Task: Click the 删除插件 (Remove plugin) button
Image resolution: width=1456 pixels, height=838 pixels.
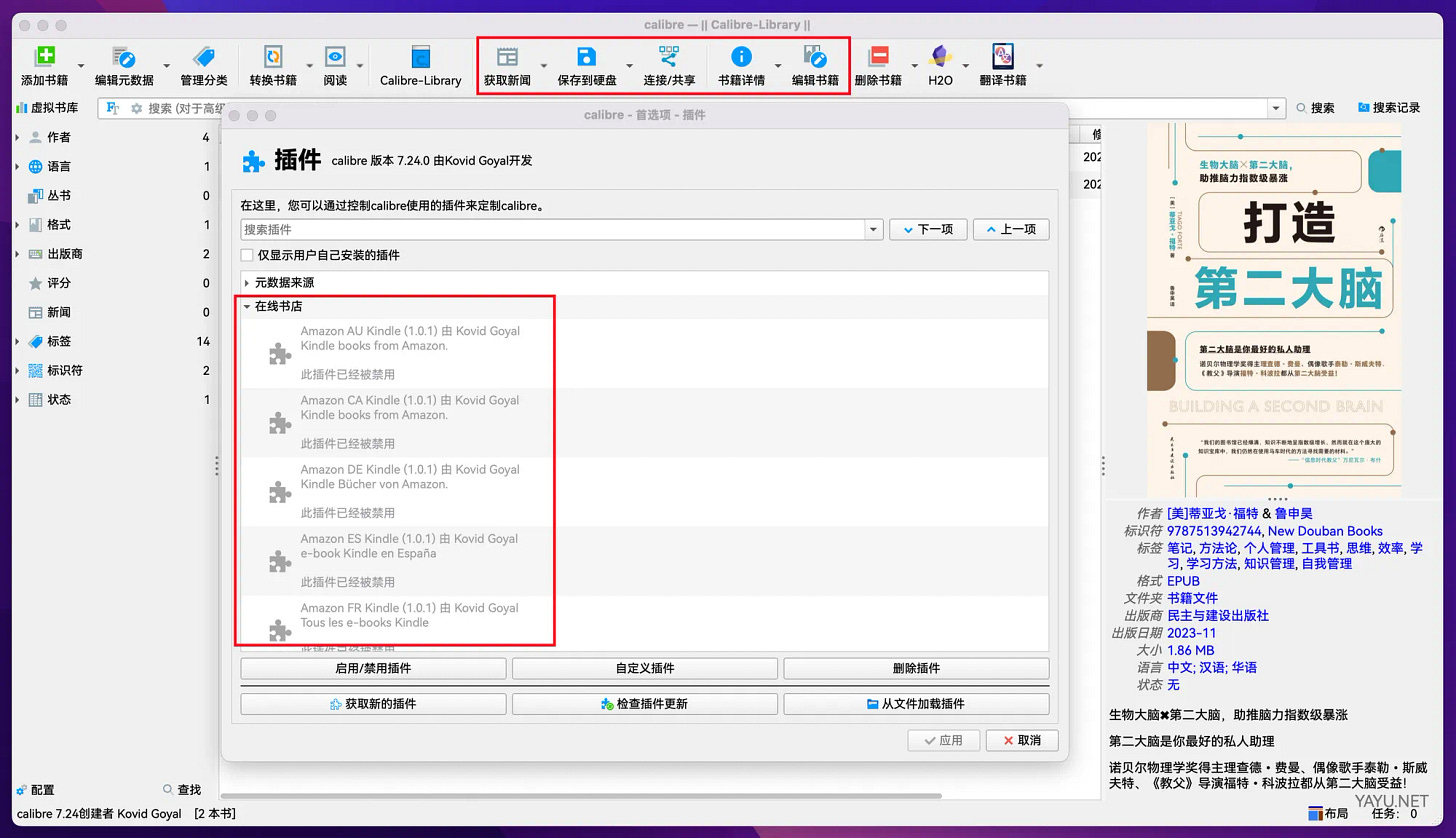Action: pos(916,668)
